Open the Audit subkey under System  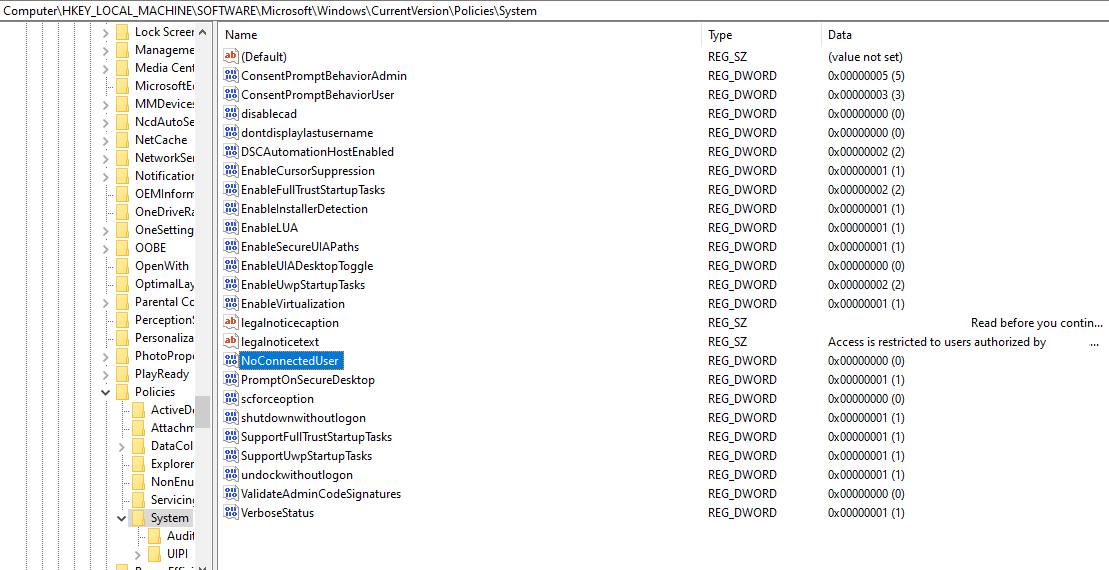[x=180, y=536]
